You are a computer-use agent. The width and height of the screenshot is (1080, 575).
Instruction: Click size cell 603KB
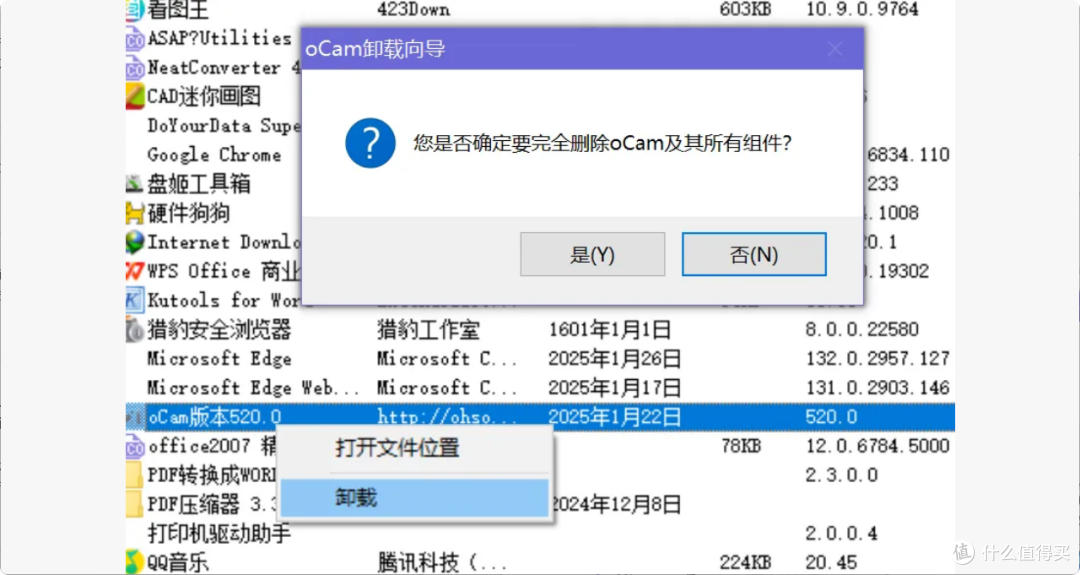pos(745,10)
